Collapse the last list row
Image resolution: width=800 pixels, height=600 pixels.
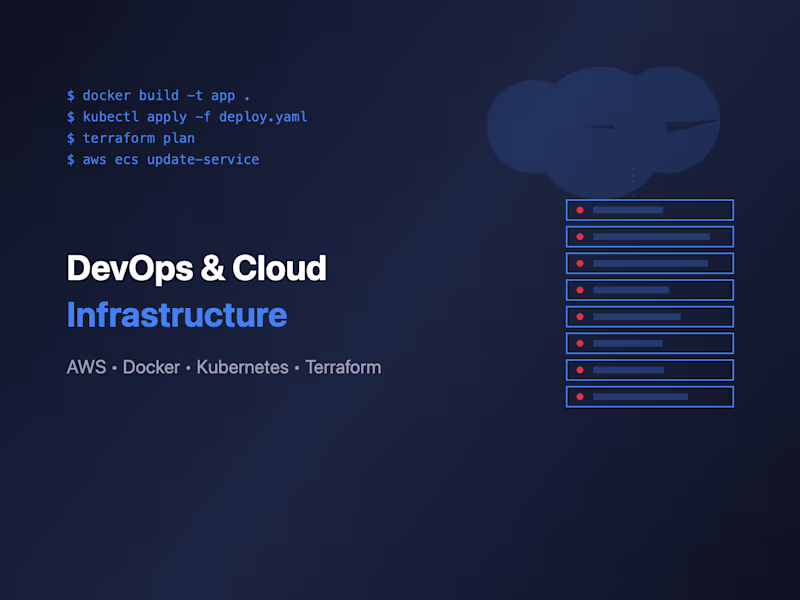(650, 396)
